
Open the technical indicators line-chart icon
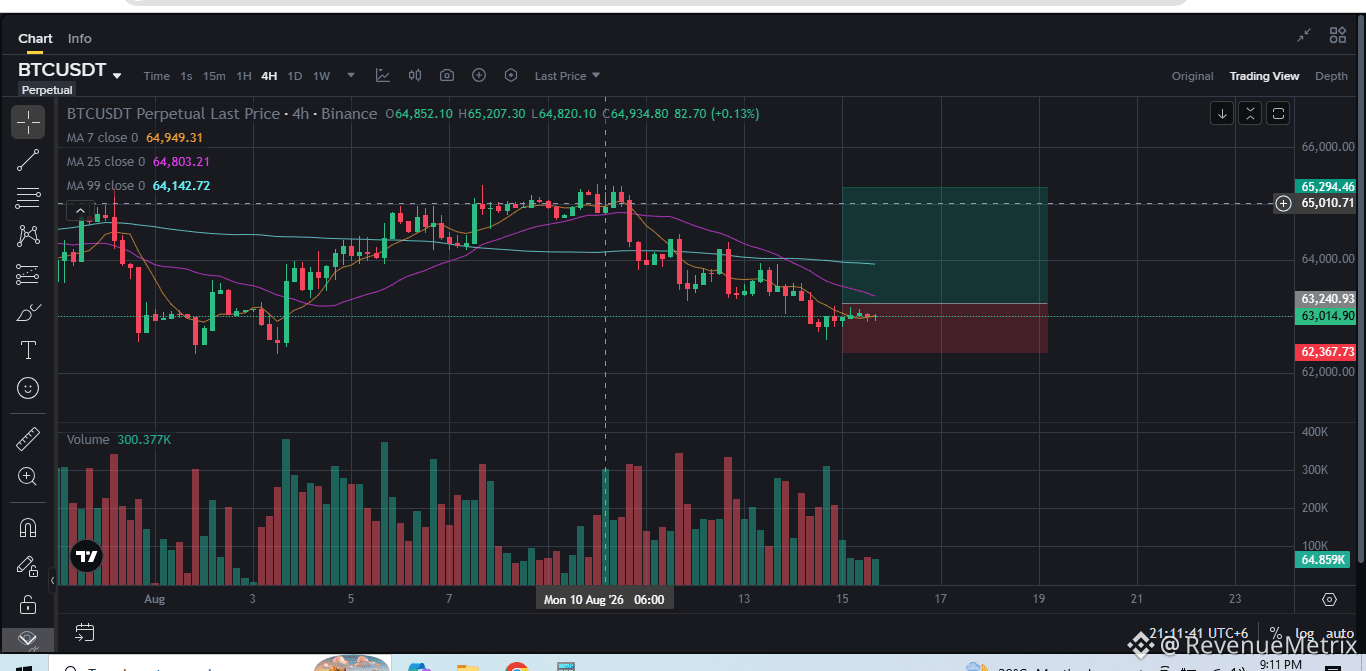(383, 75)
